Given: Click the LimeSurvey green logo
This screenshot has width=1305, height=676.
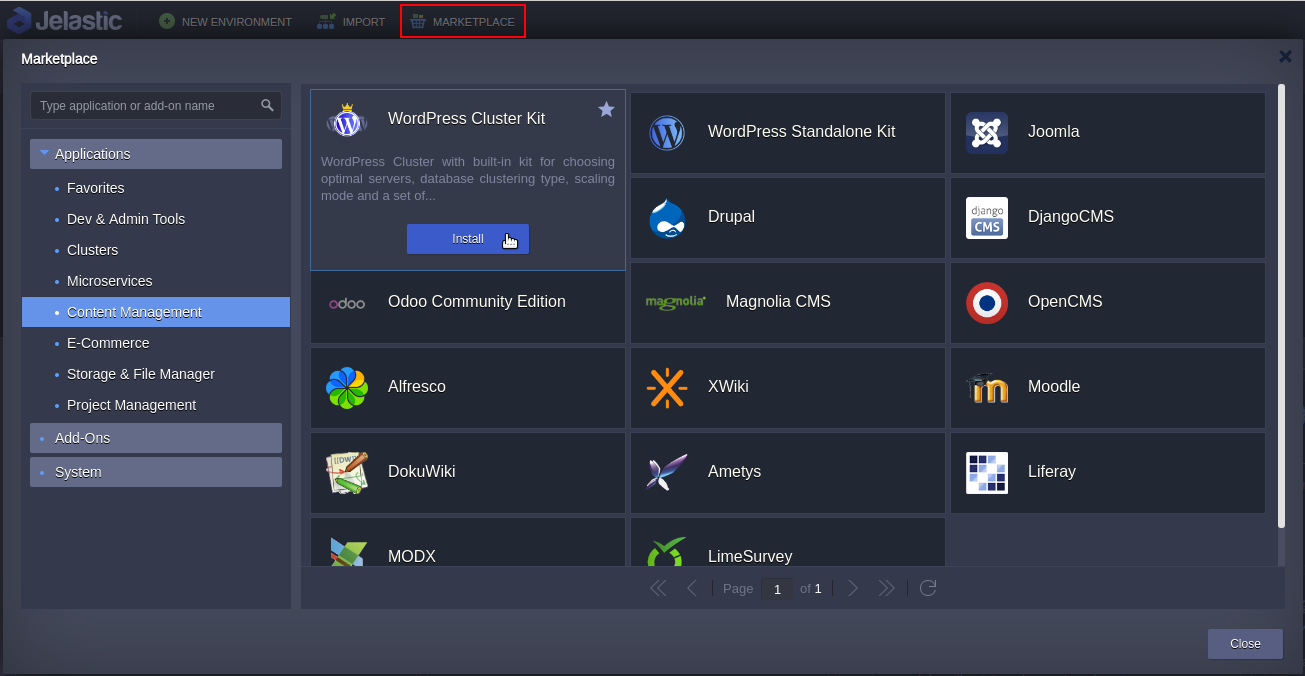Looking at the screenshot, I should (667, 552).
